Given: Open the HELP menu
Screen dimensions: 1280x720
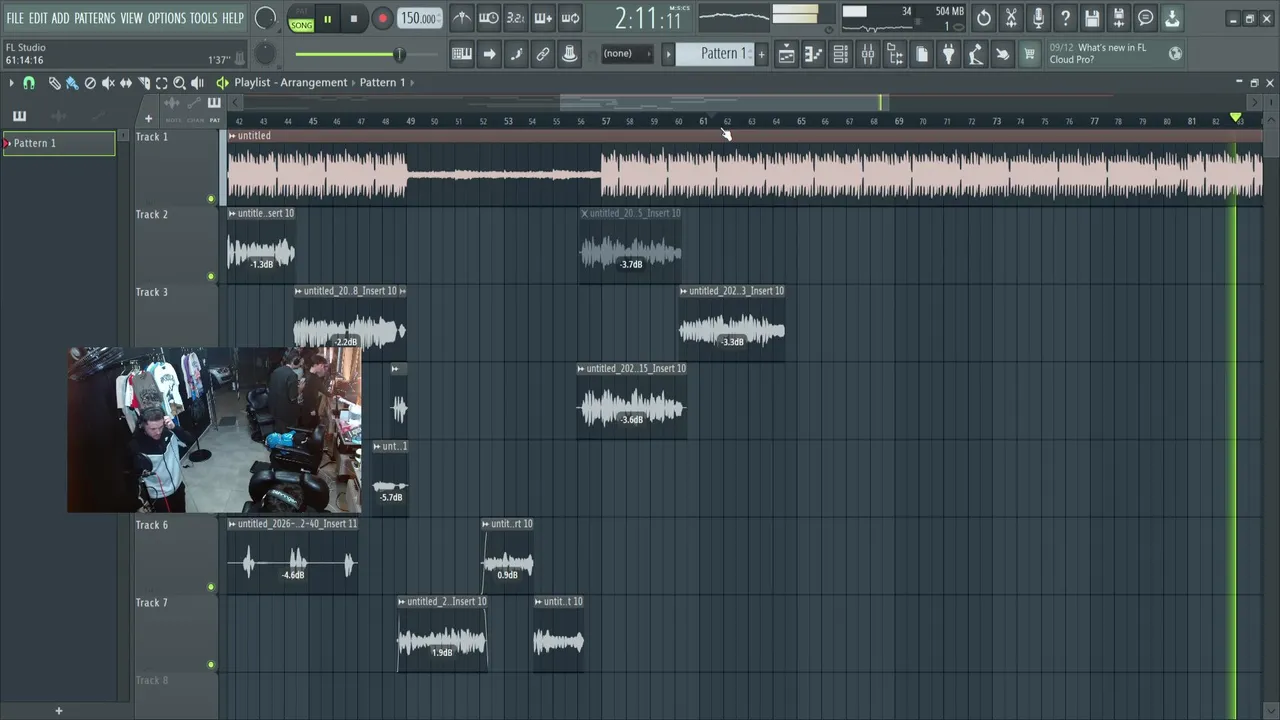Looking at the screenshot, I should coord(233,18).
